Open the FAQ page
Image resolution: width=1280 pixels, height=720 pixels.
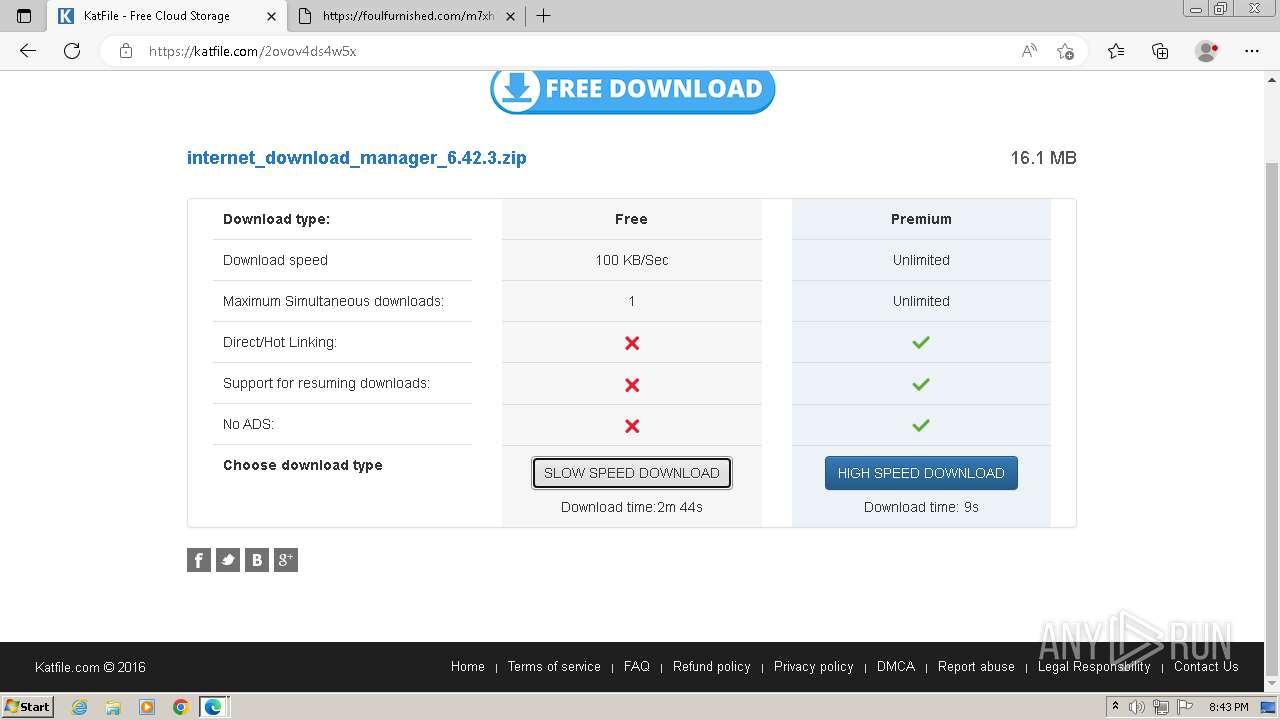point(637,666)
